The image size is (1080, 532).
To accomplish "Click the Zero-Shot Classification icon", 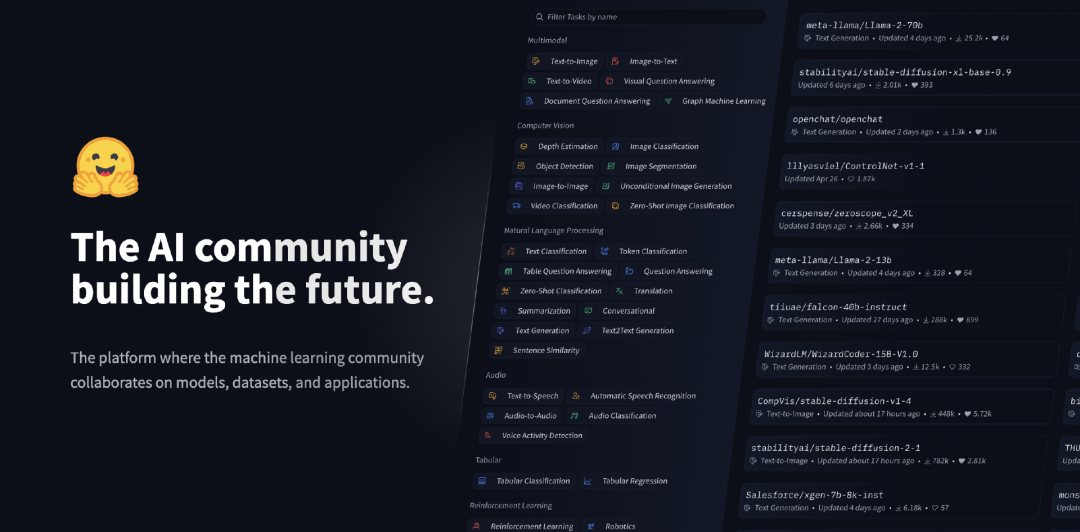I will click(506, 291).
